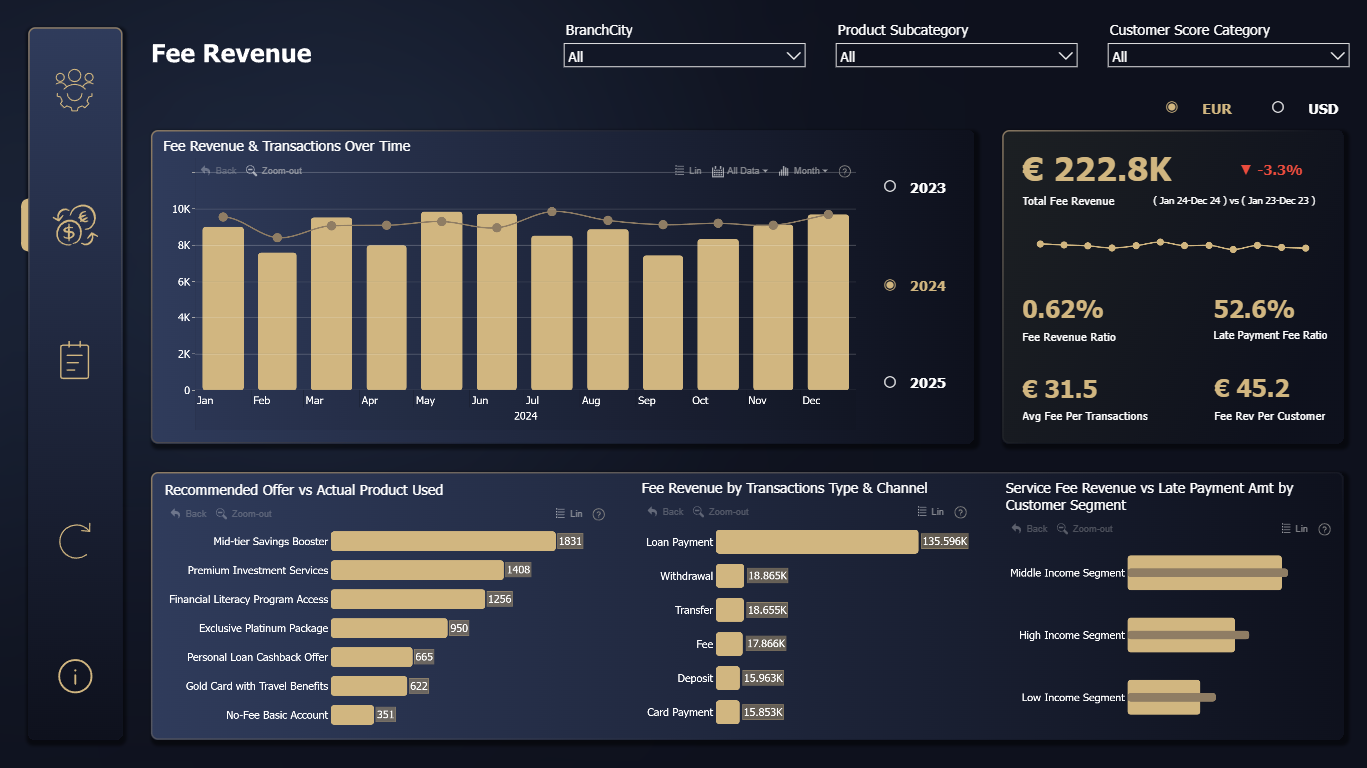The width and height of the screenshot is (1367, 768).
Task: Click help icon on Recommended Offer chart
Action: (x=598, y=514)
